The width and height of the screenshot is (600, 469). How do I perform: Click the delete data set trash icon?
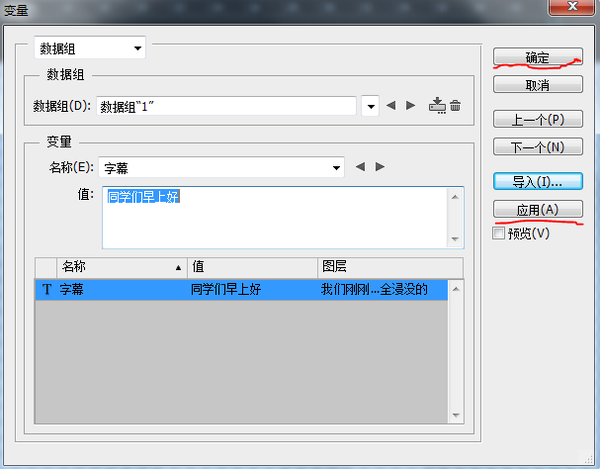pyautogui.click(x=455, y=106)
